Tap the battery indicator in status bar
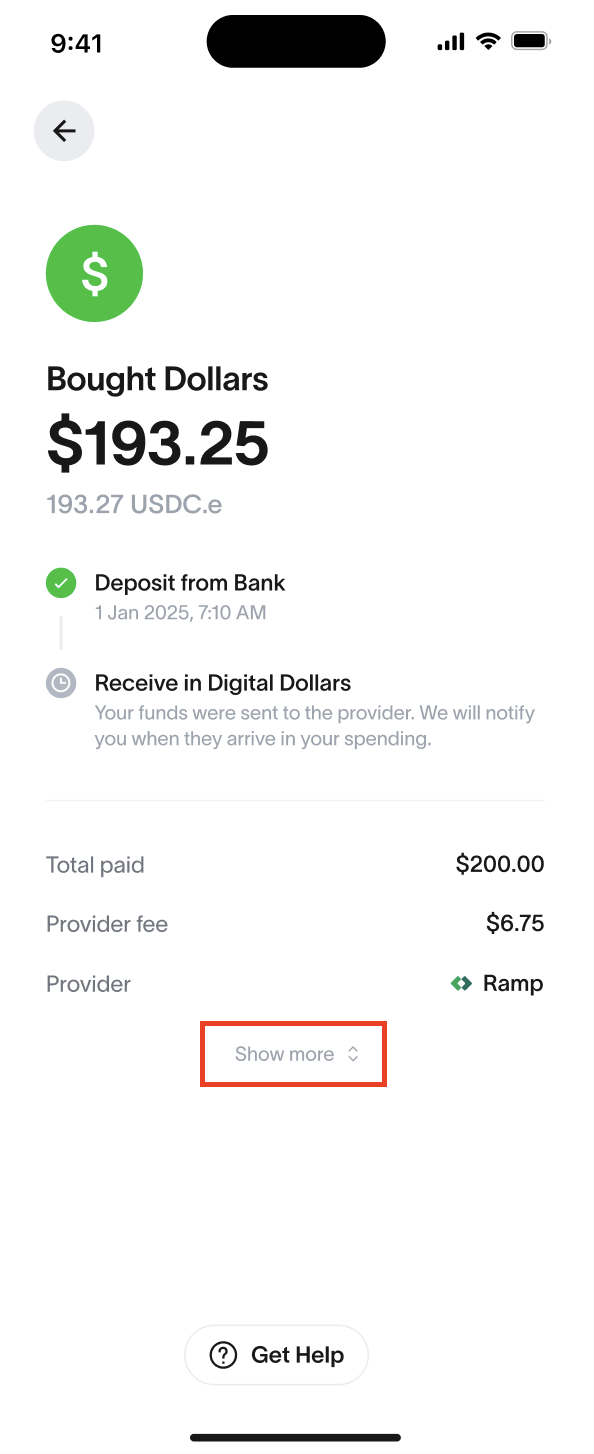 531,41
